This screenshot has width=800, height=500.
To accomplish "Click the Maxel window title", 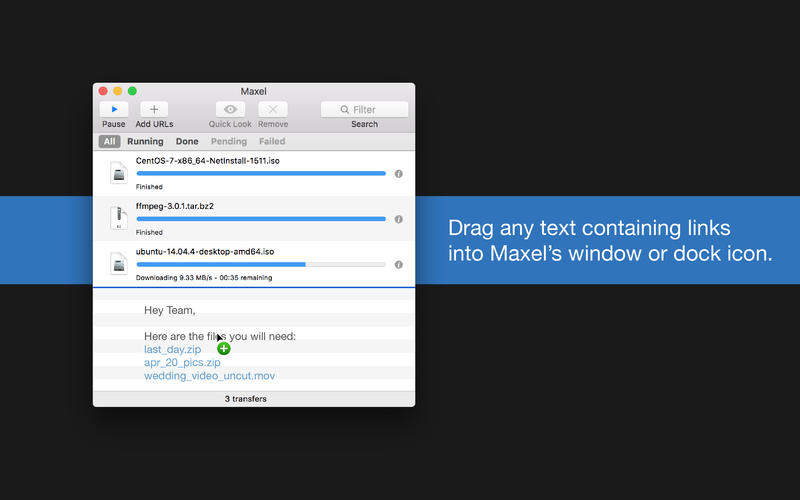I will 254,91.
